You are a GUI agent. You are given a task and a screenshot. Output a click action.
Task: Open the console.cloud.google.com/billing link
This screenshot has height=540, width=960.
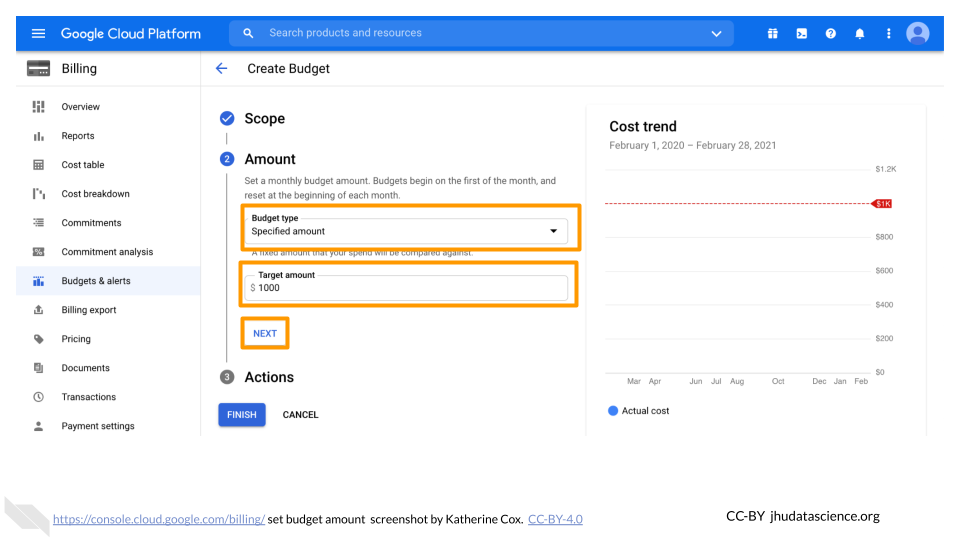click(x=159, y=519)
